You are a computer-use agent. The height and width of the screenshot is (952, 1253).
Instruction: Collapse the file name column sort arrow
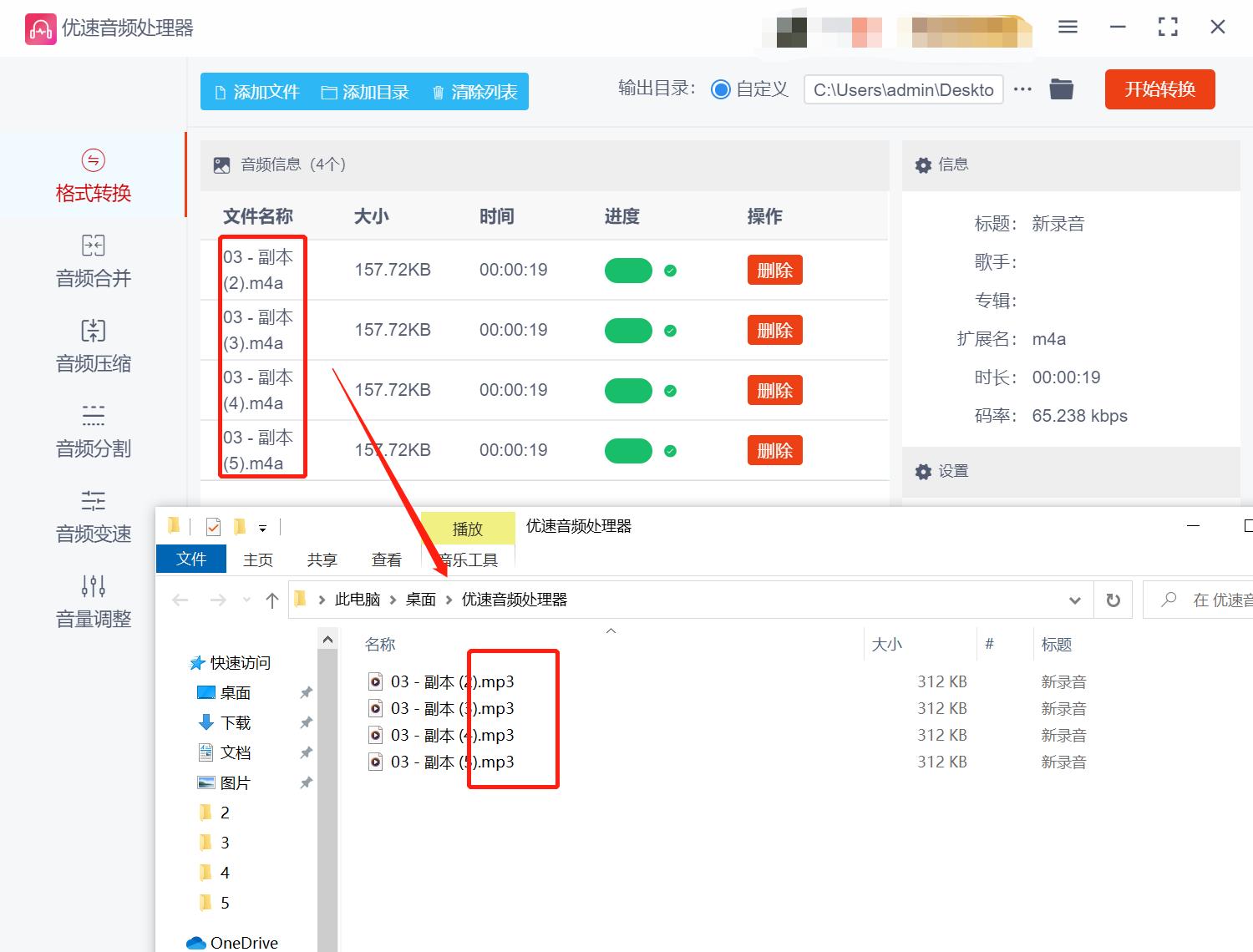(x=611, y=630)
